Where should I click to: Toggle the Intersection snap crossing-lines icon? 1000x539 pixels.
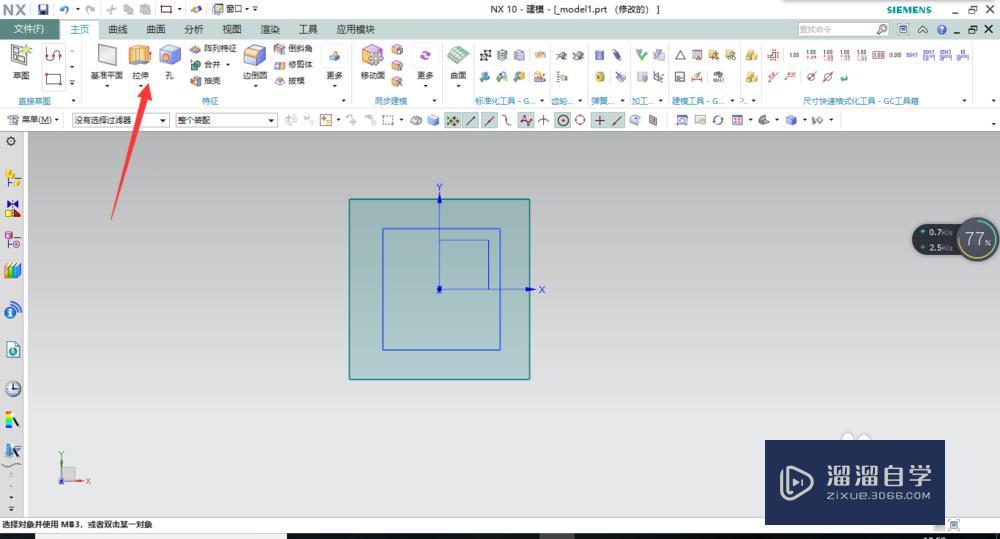pos(543,120)
